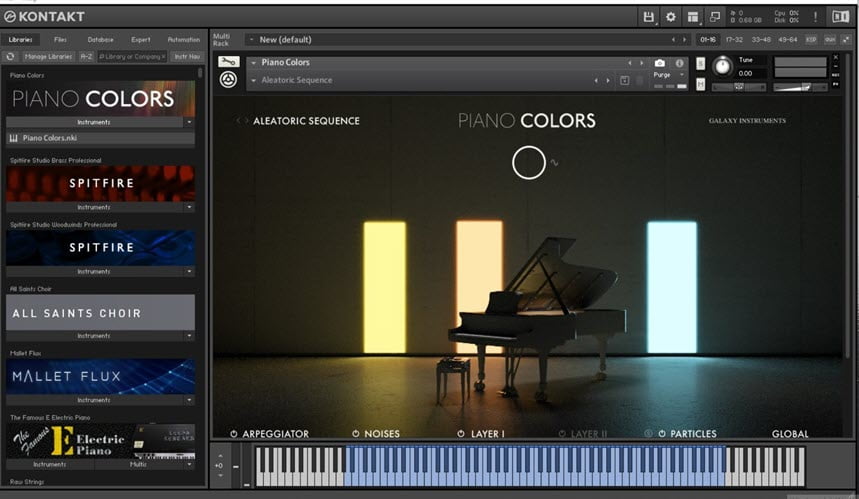Viewport: 859px width, 499px height.
Task: Toggle the Instr Nav button
Action: pos(187,56)
